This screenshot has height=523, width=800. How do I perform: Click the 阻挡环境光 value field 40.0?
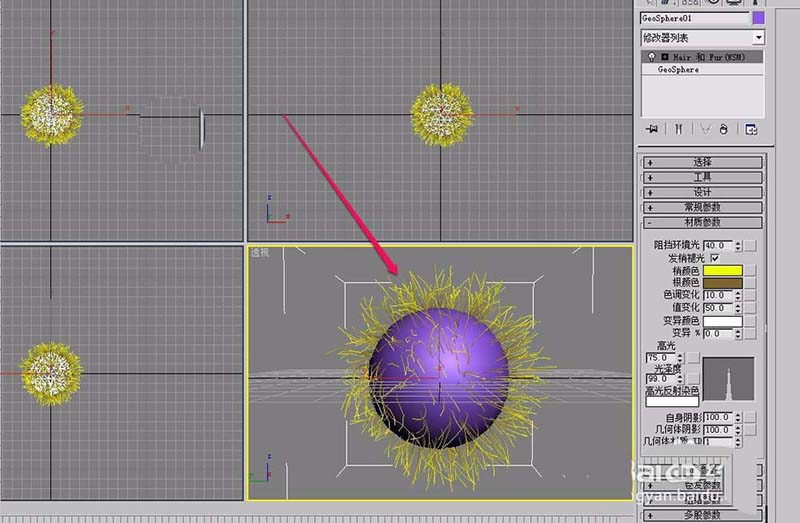click(718, 246)
